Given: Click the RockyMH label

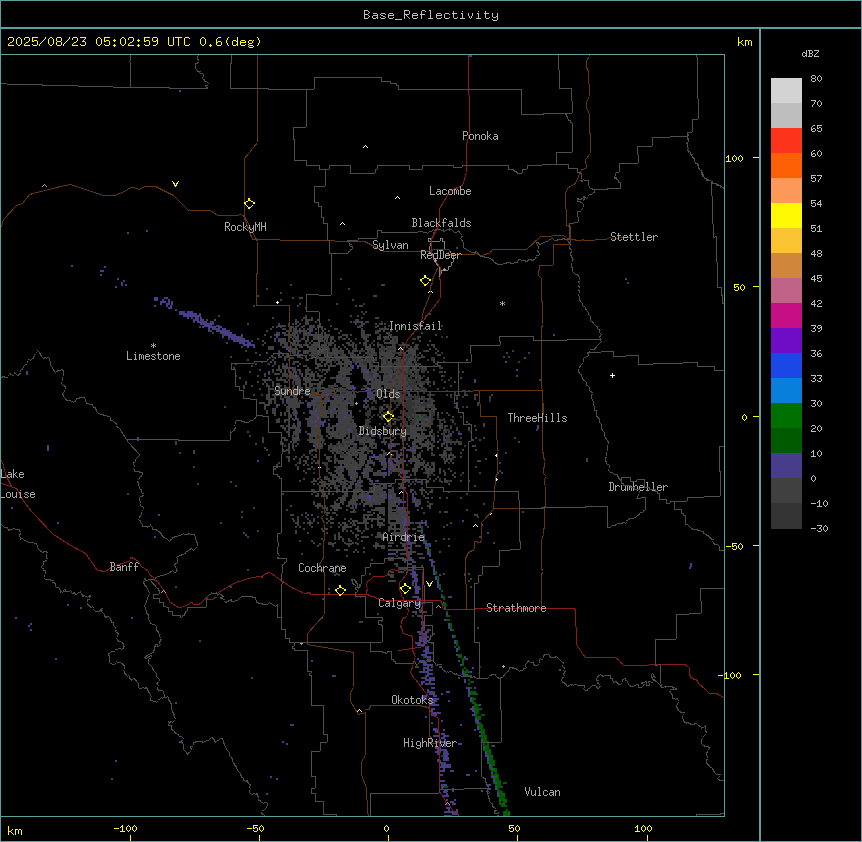Looking at the screenshot, I should 245,227.
